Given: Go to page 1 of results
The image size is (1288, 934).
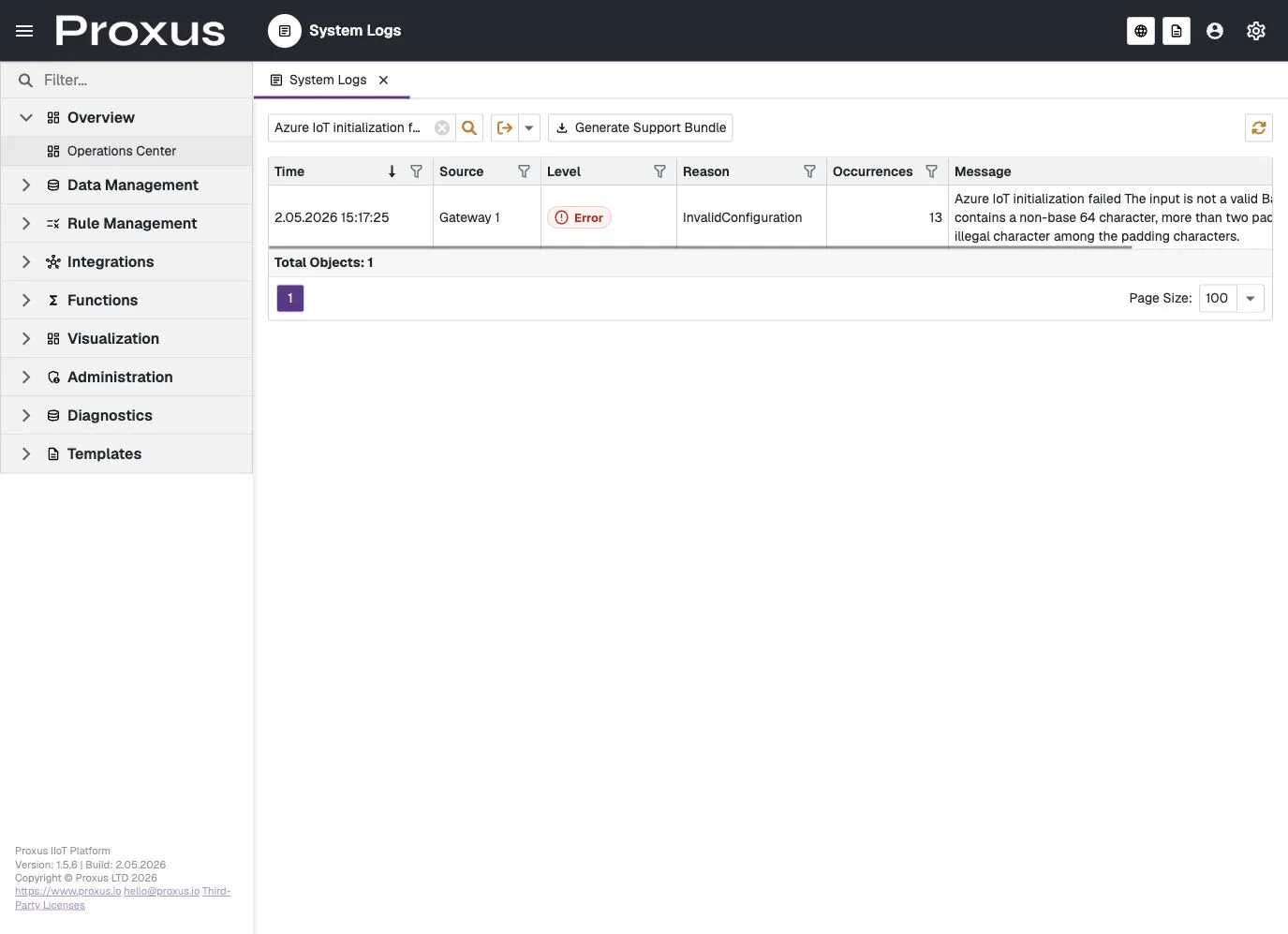Looking at the screenshot, I should (290, 299).
